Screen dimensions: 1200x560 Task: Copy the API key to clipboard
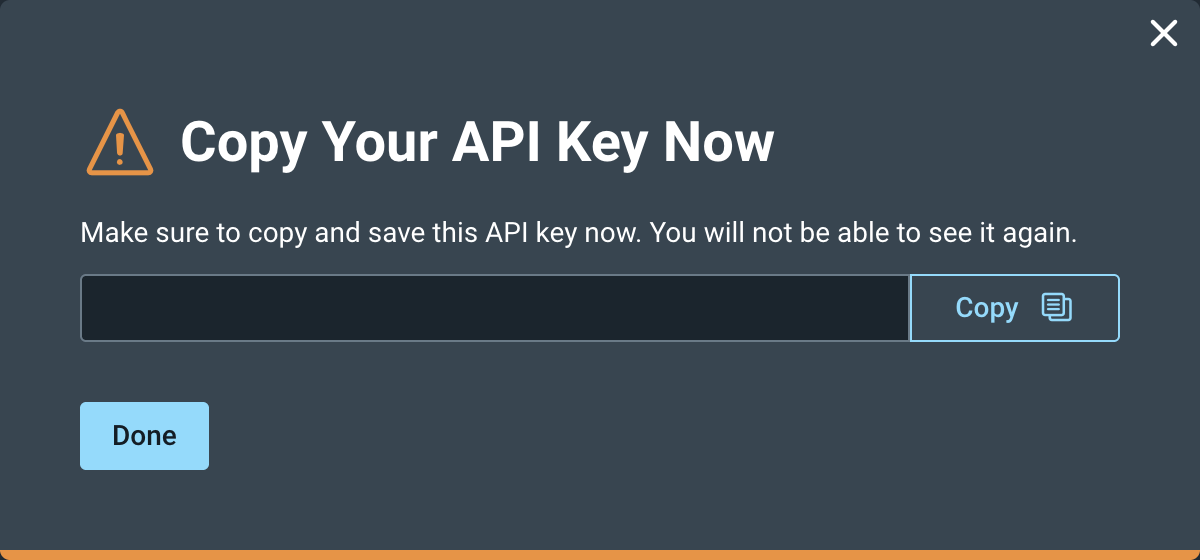1013,308
